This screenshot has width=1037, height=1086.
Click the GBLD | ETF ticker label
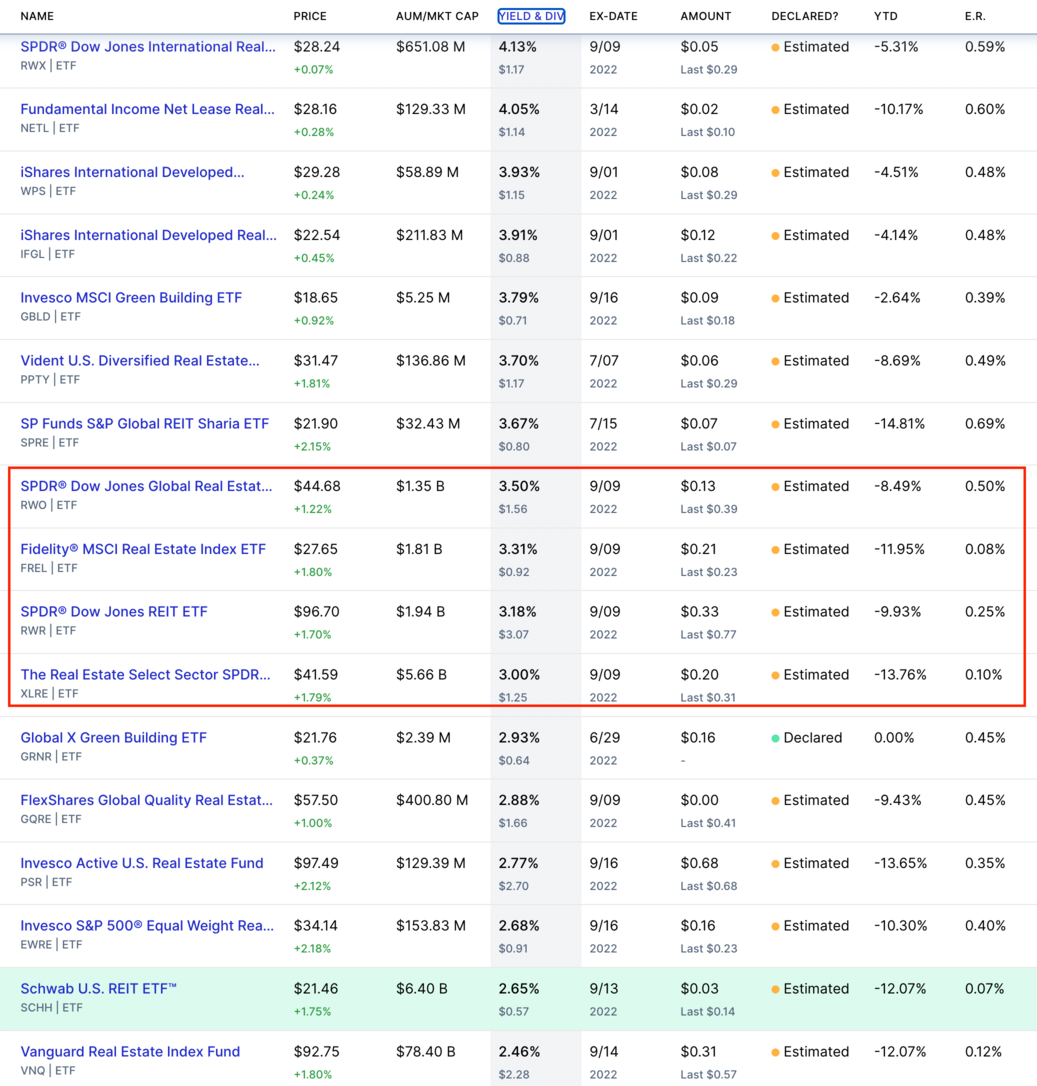point(51,317)
